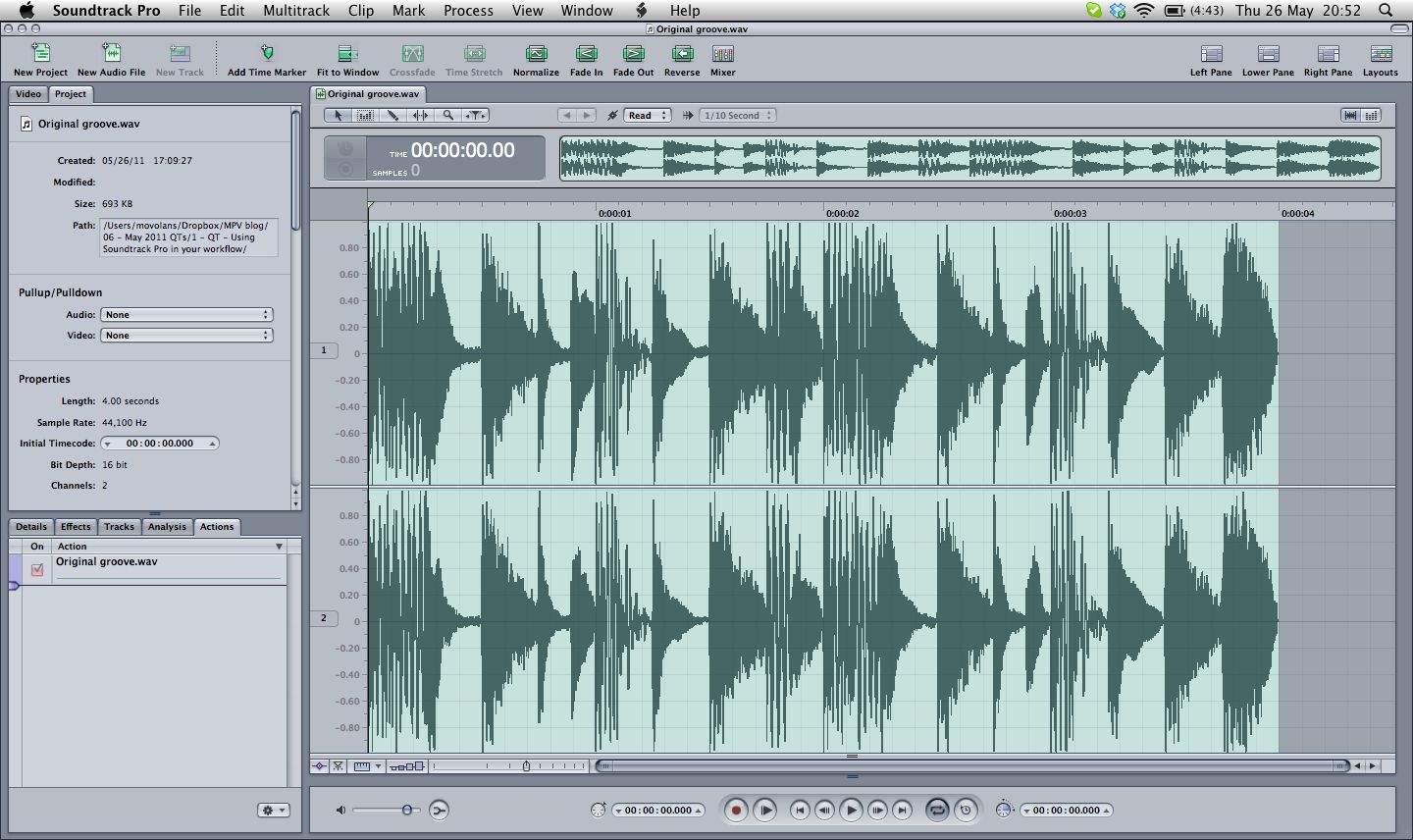Toggle the Cycle loop playback button
This screenshot has height=840, width=1413.
point(937,810)
